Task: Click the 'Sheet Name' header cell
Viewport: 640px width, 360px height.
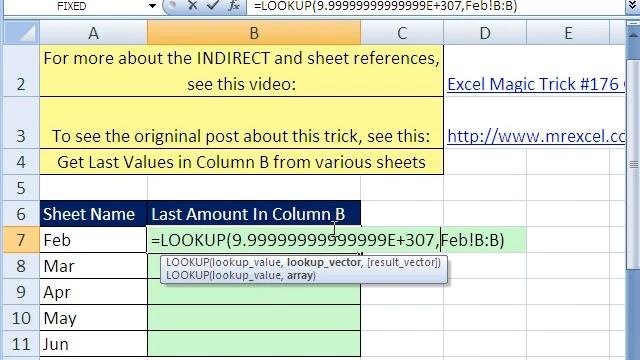Action: (93, 213)
